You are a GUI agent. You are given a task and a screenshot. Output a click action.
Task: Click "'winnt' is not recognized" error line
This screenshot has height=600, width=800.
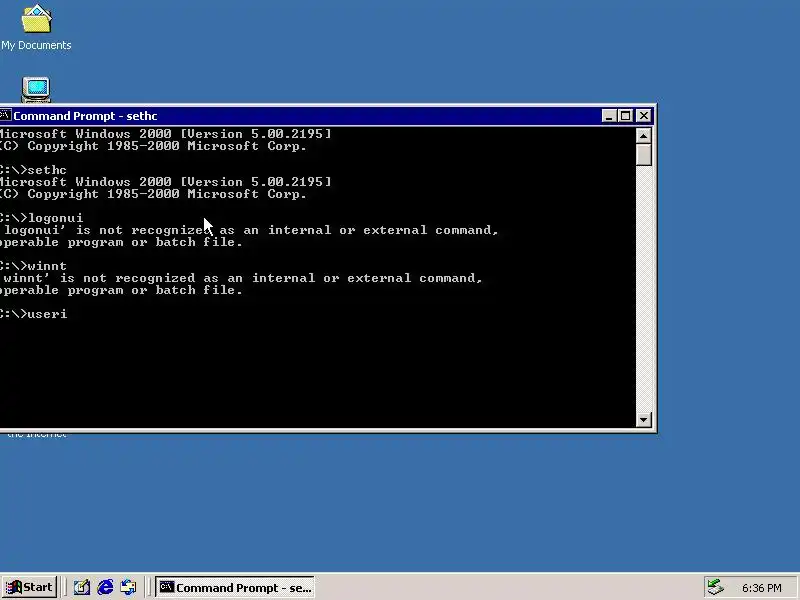(241, 278)
